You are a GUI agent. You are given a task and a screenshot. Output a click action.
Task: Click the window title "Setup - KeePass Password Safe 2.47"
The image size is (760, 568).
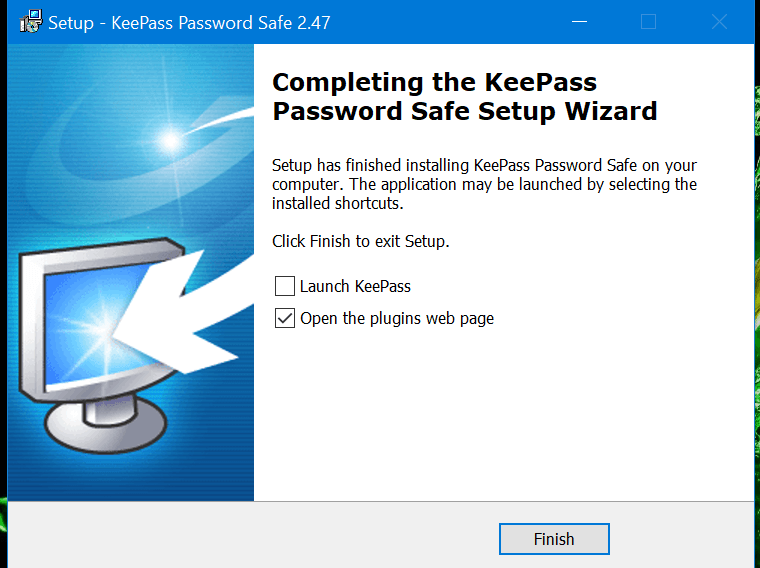pyautogui.click(x=189, y=23)
